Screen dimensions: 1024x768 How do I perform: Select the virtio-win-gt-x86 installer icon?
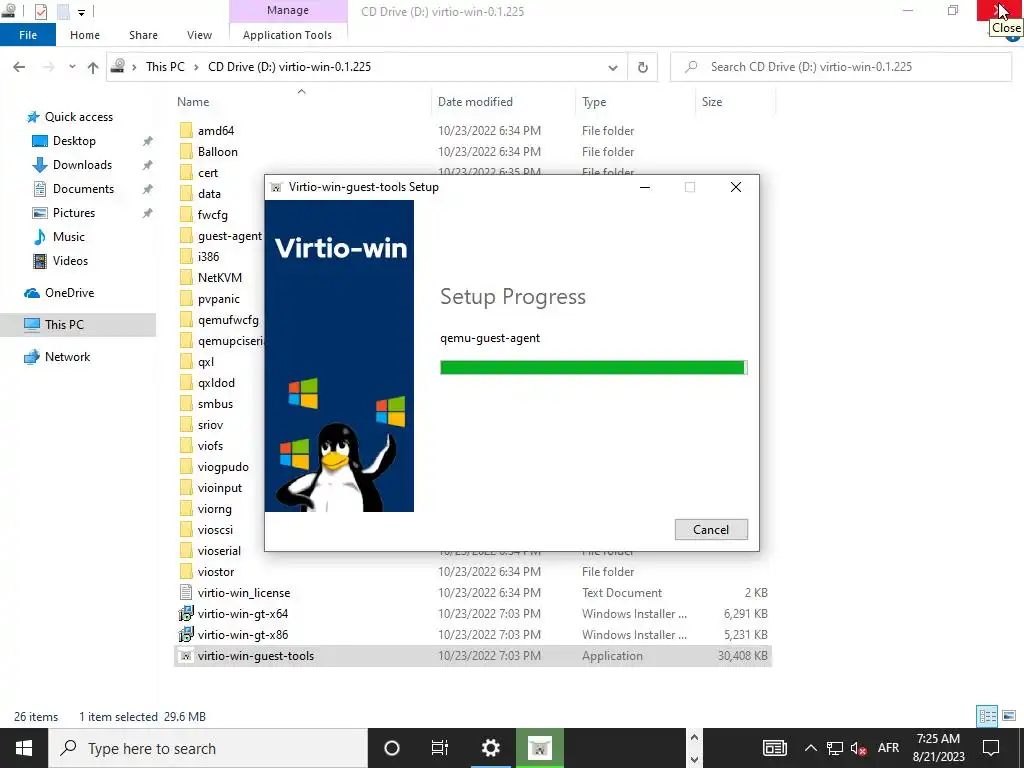click(186, 634)
